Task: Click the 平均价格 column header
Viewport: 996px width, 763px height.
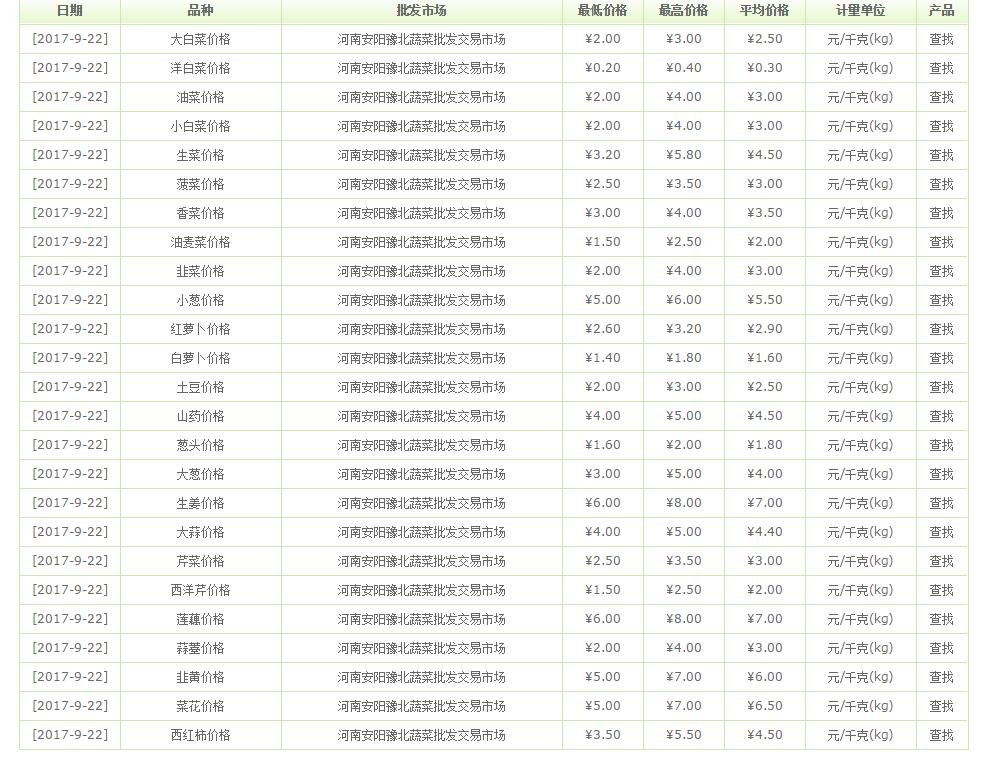Action: 764,11
